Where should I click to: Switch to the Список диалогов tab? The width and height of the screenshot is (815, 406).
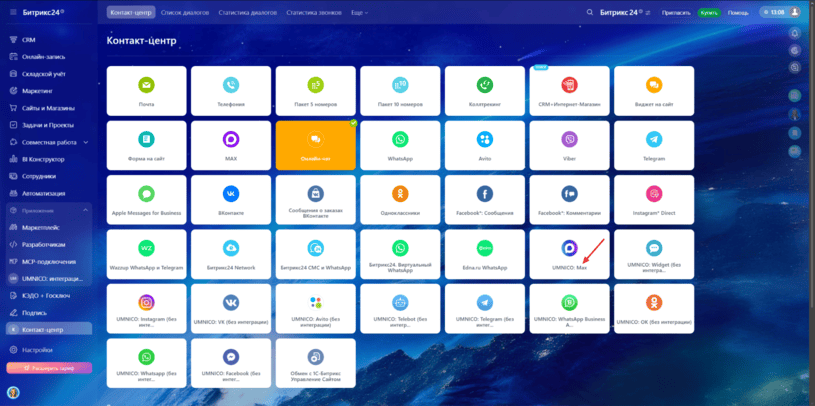point(187,13)
